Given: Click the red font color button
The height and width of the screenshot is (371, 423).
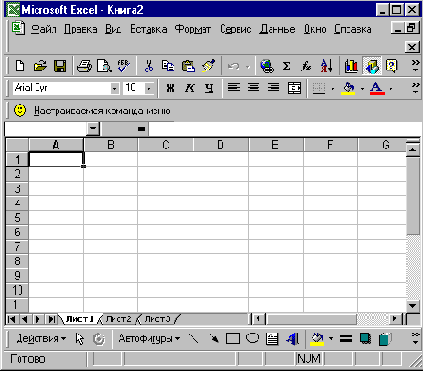Looking at the screenshot, I should 377,88.
